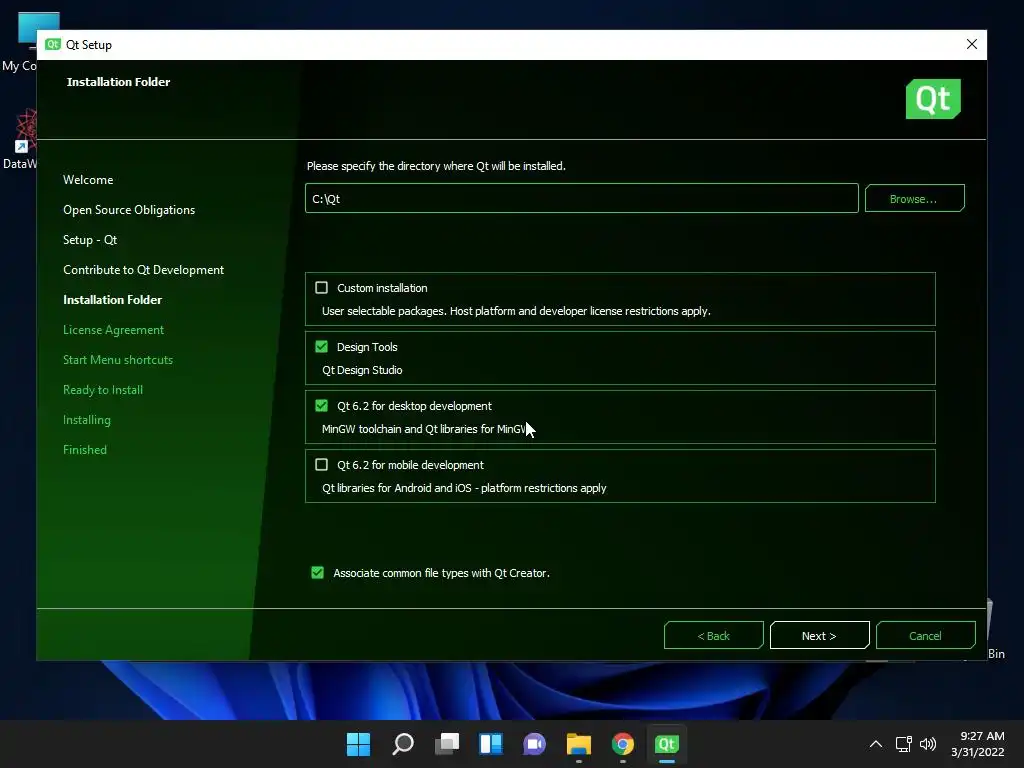Click Ready to Install step
Viewport: 1024px width, 768px height.
(103, 390)
